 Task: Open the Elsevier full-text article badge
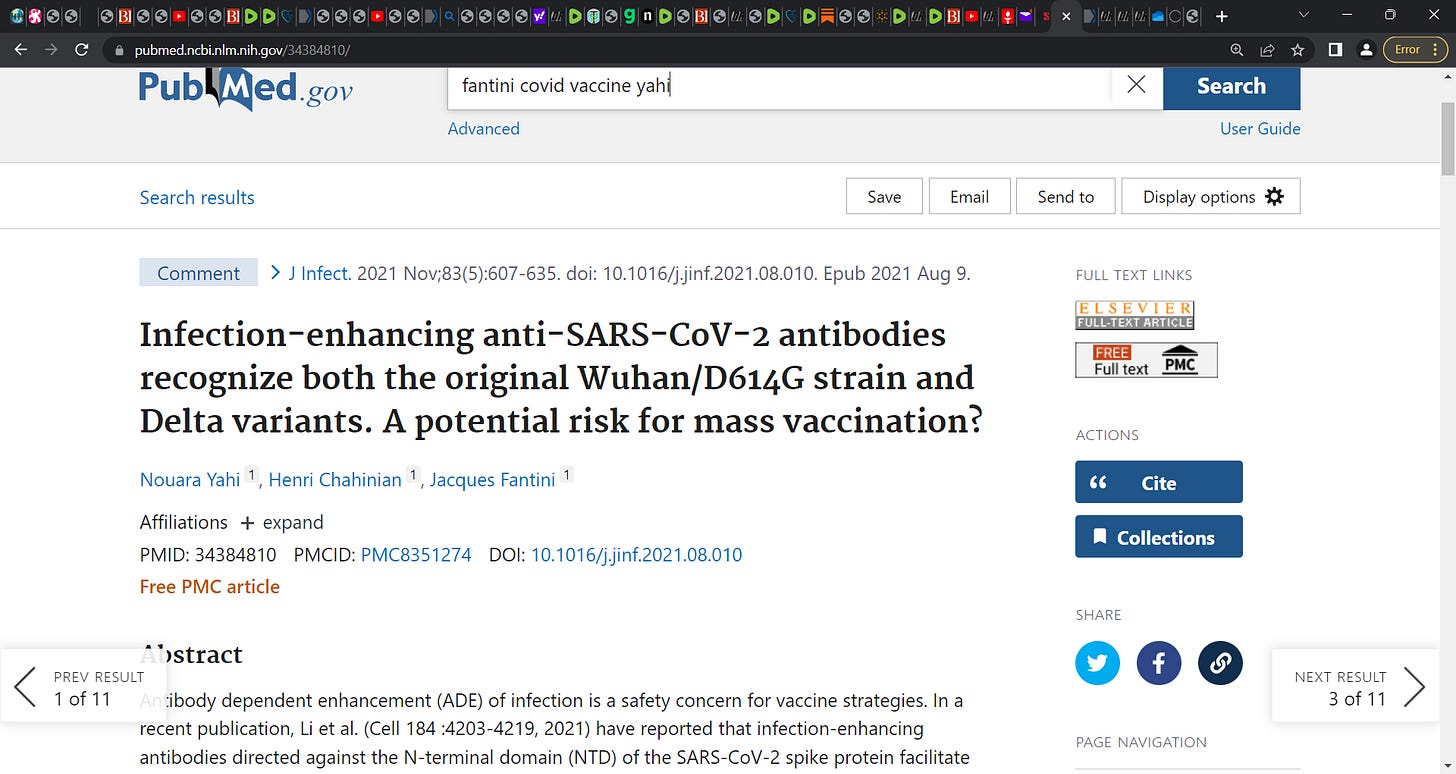point(1134,315)
